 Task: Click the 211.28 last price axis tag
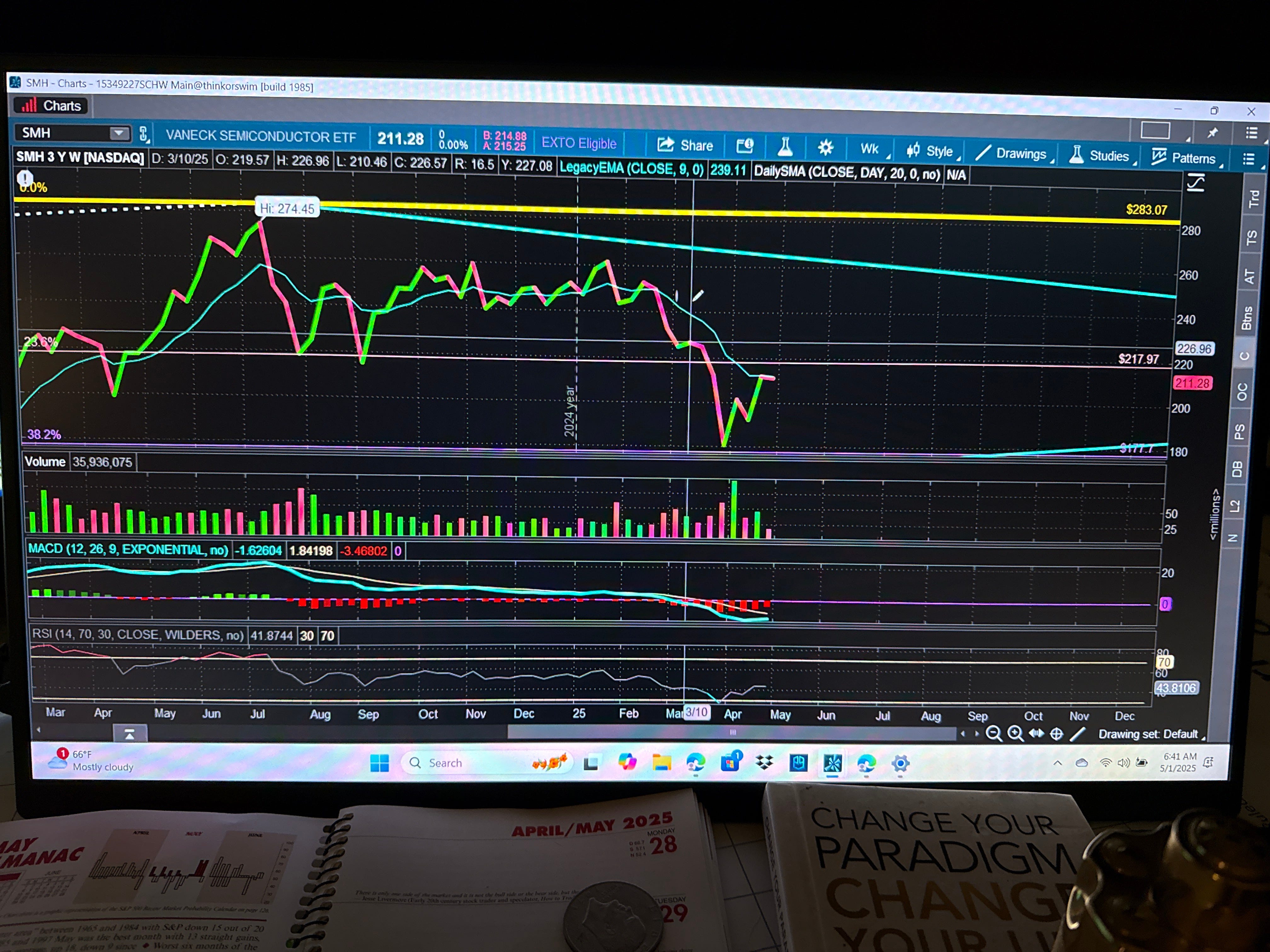(1193, 383)
